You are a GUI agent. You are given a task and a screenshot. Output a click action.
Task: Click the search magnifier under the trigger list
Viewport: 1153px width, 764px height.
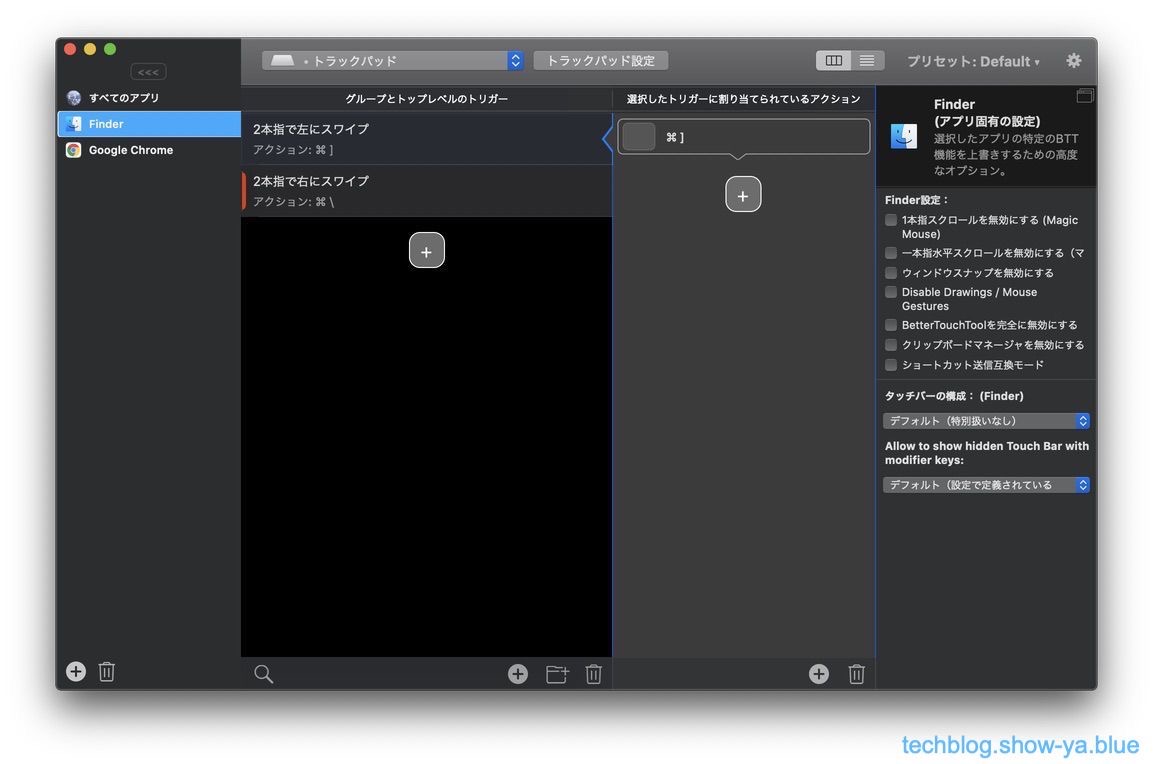(x=263, y=674)
